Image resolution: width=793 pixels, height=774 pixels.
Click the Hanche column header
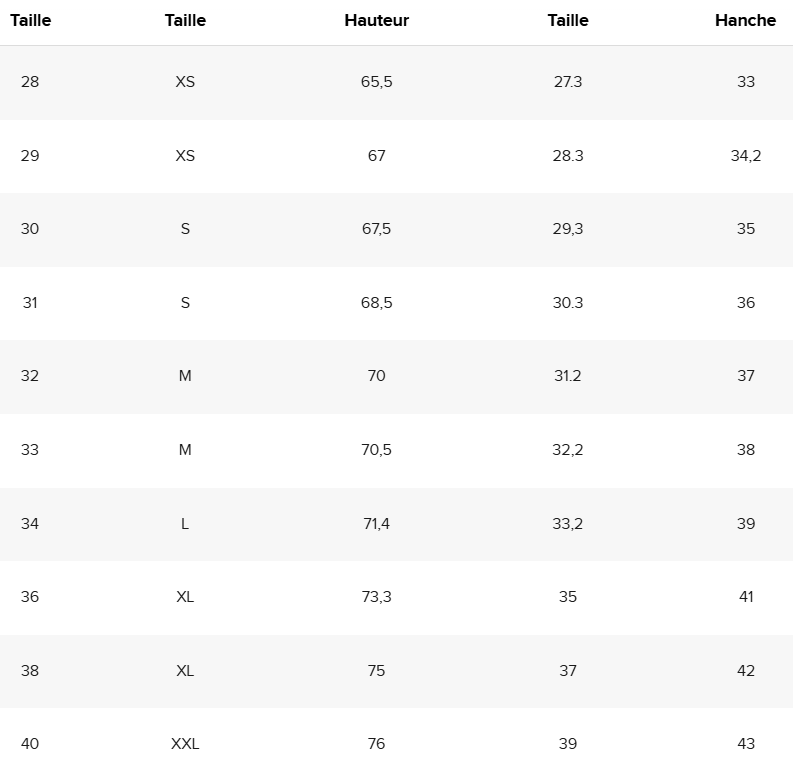pos(745,20)
